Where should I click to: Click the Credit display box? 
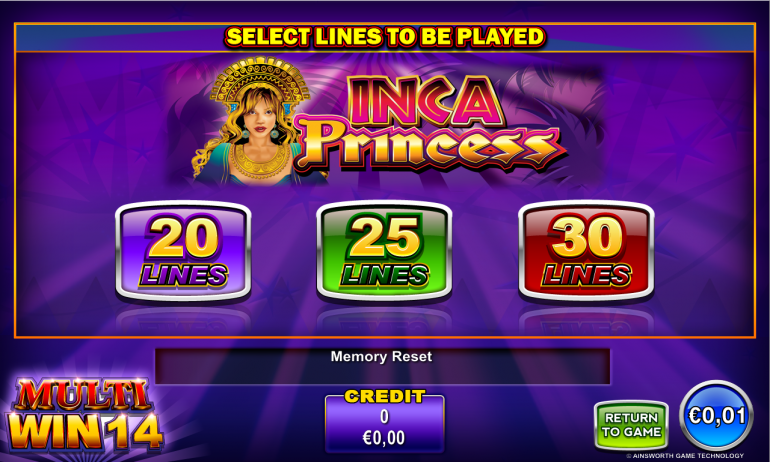pyautogui.click(x=385, y=421)
